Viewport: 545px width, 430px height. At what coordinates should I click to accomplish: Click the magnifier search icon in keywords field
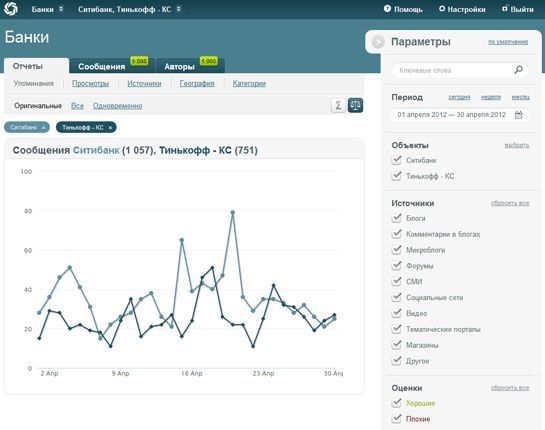pos(518,70)
